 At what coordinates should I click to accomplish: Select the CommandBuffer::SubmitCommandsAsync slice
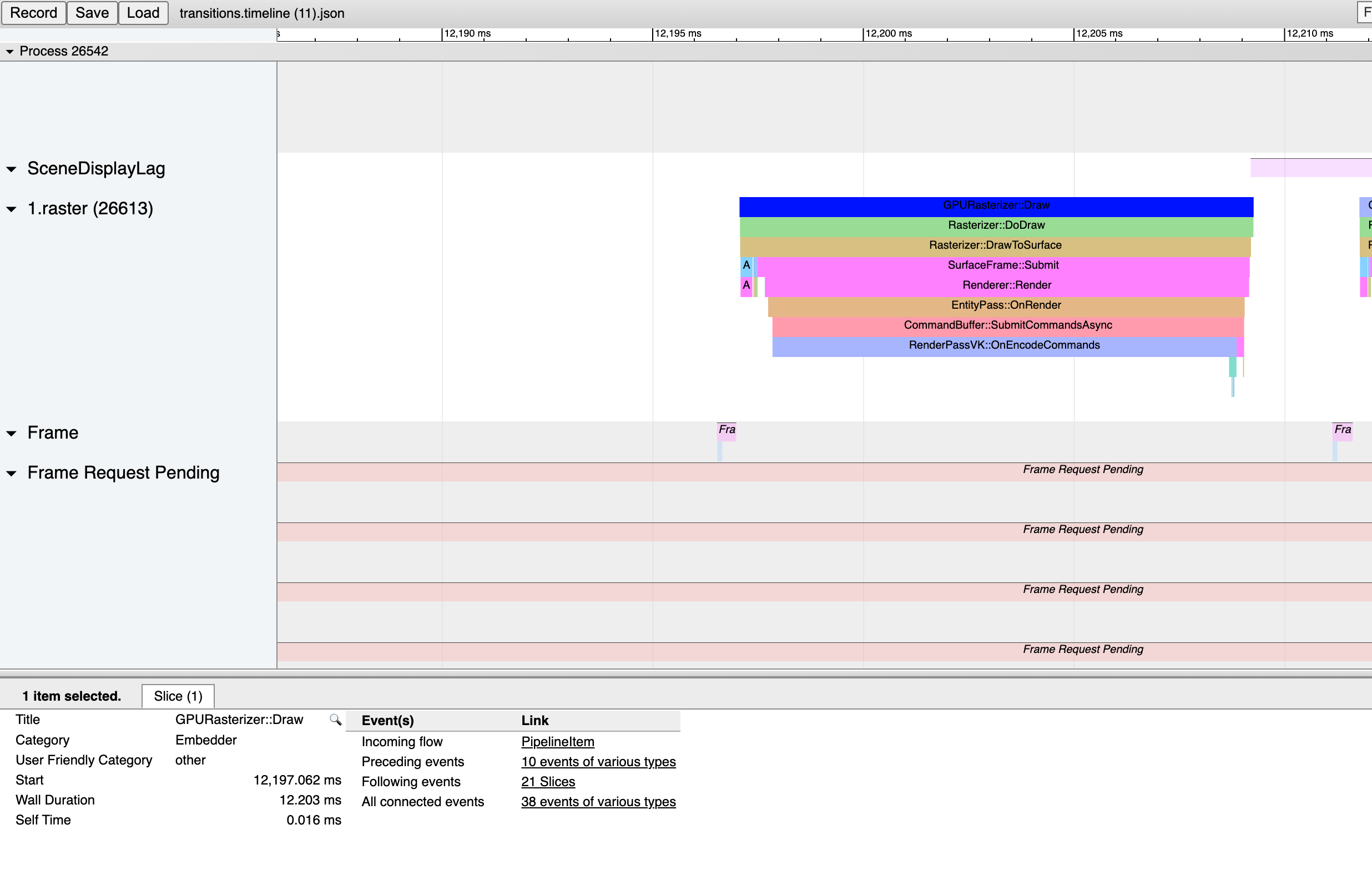click(1008, 325)
